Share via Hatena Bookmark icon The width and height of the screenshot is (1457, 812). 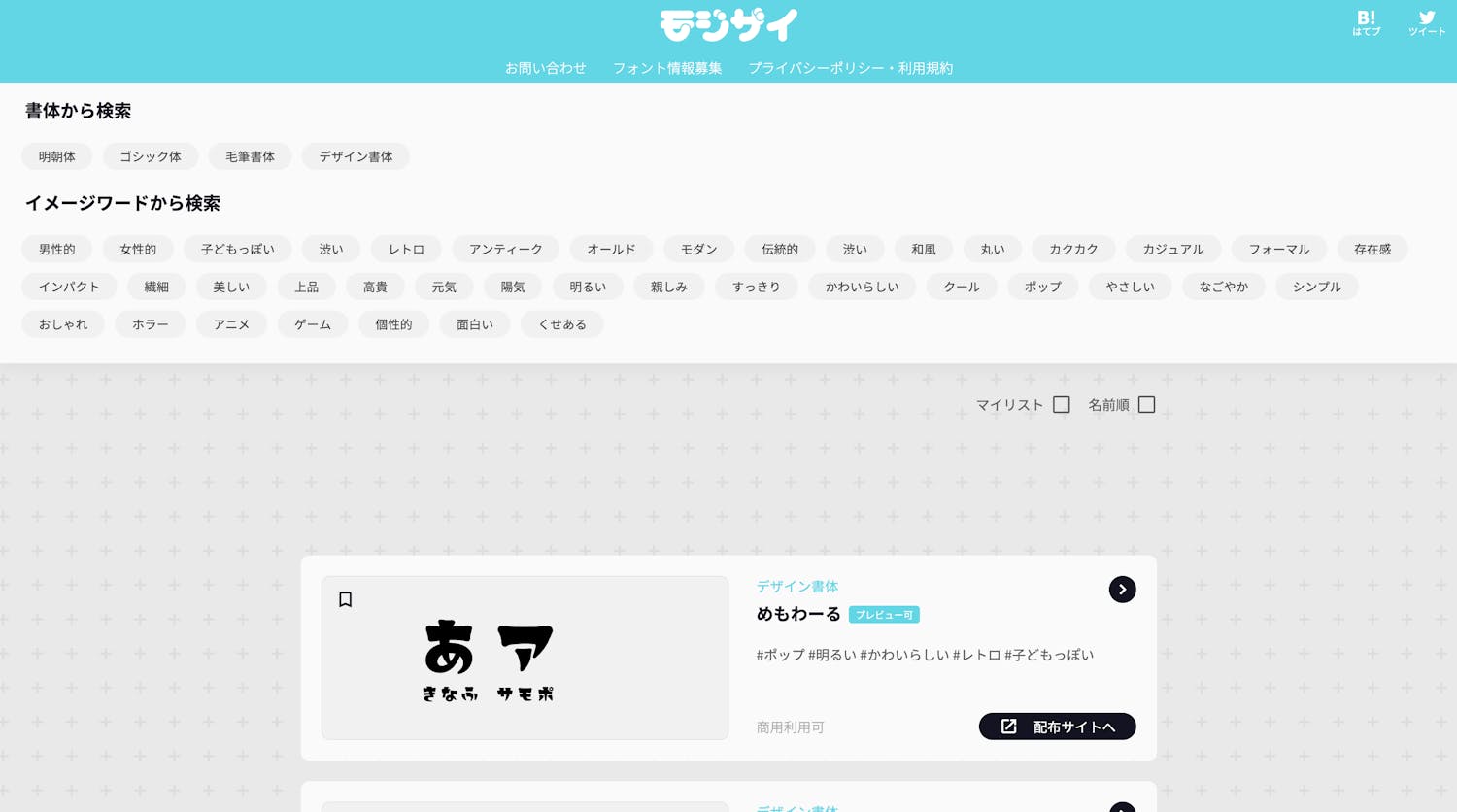click(x=1366, y=23)
